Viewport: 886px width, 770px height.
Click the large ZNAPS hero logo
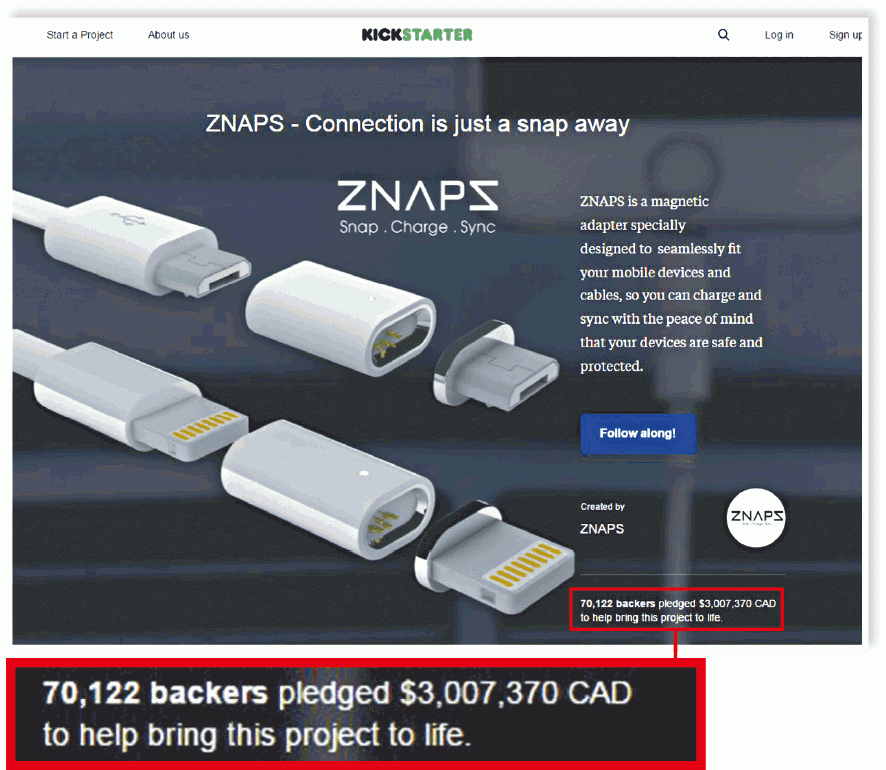(x=418, y=195)
